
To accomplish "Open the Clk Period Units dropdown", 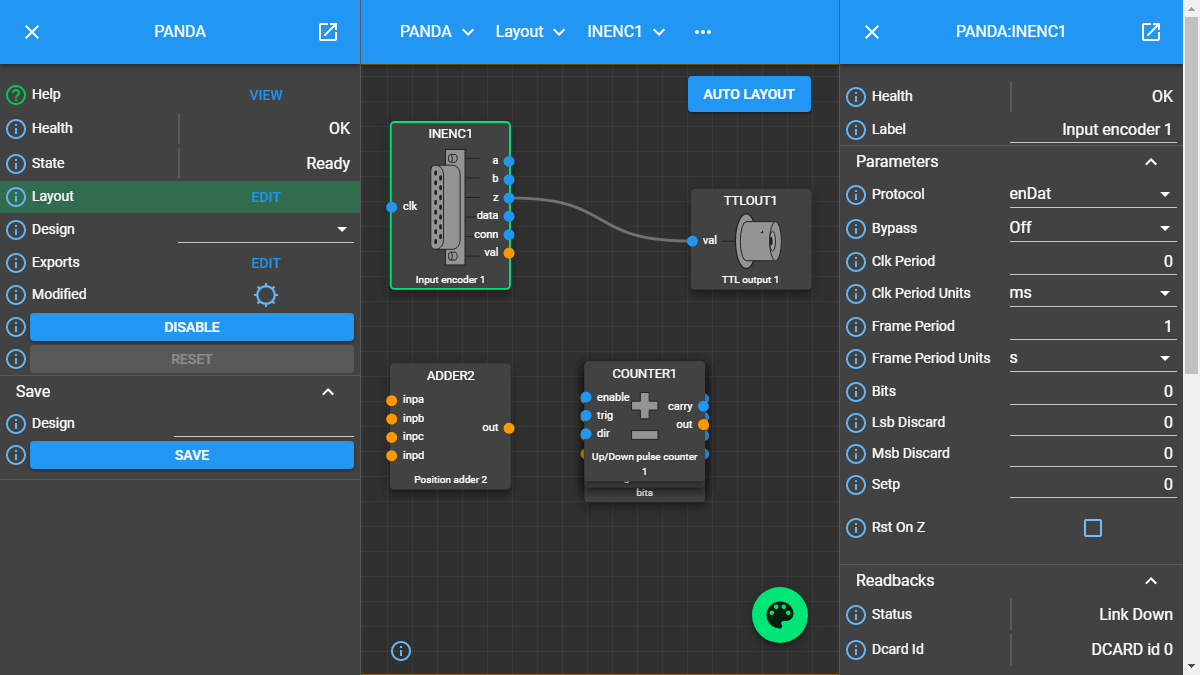I will click(1091, 294).
